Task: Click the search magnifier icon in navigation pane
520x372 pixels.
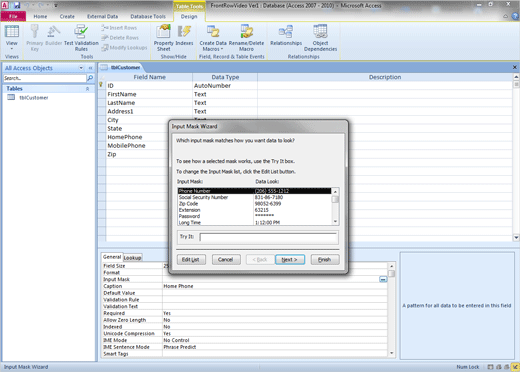Action: pyautogui.click(x=90, y=78)
